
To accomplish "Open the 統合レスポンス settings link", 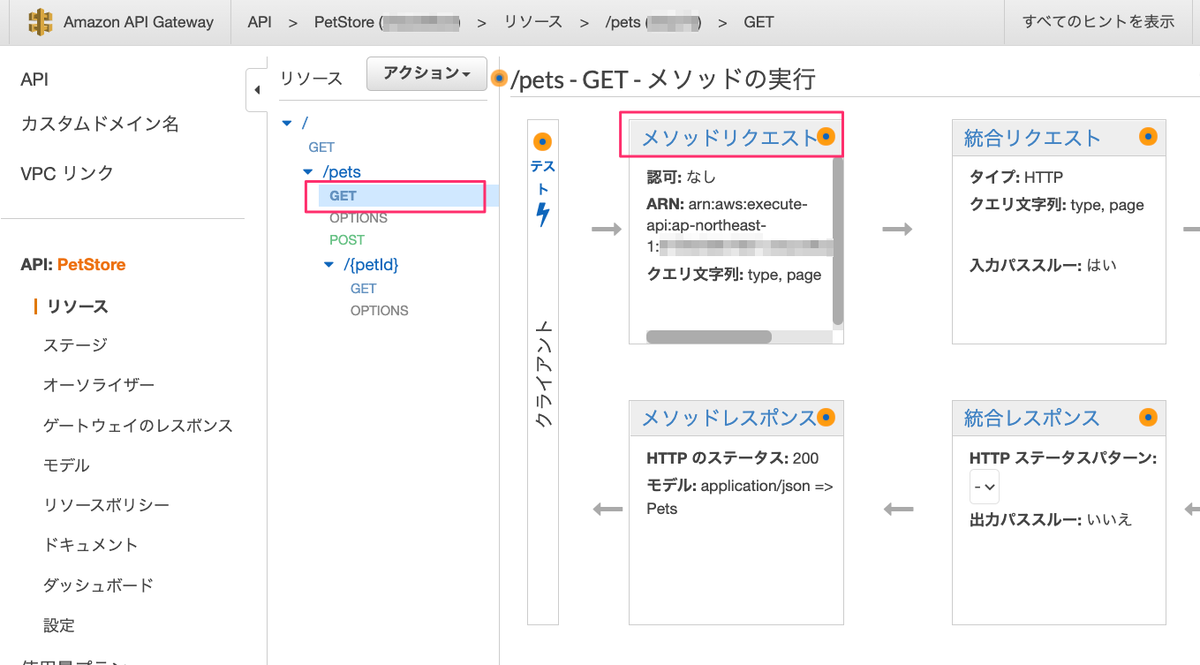I will pos(1032,418).
